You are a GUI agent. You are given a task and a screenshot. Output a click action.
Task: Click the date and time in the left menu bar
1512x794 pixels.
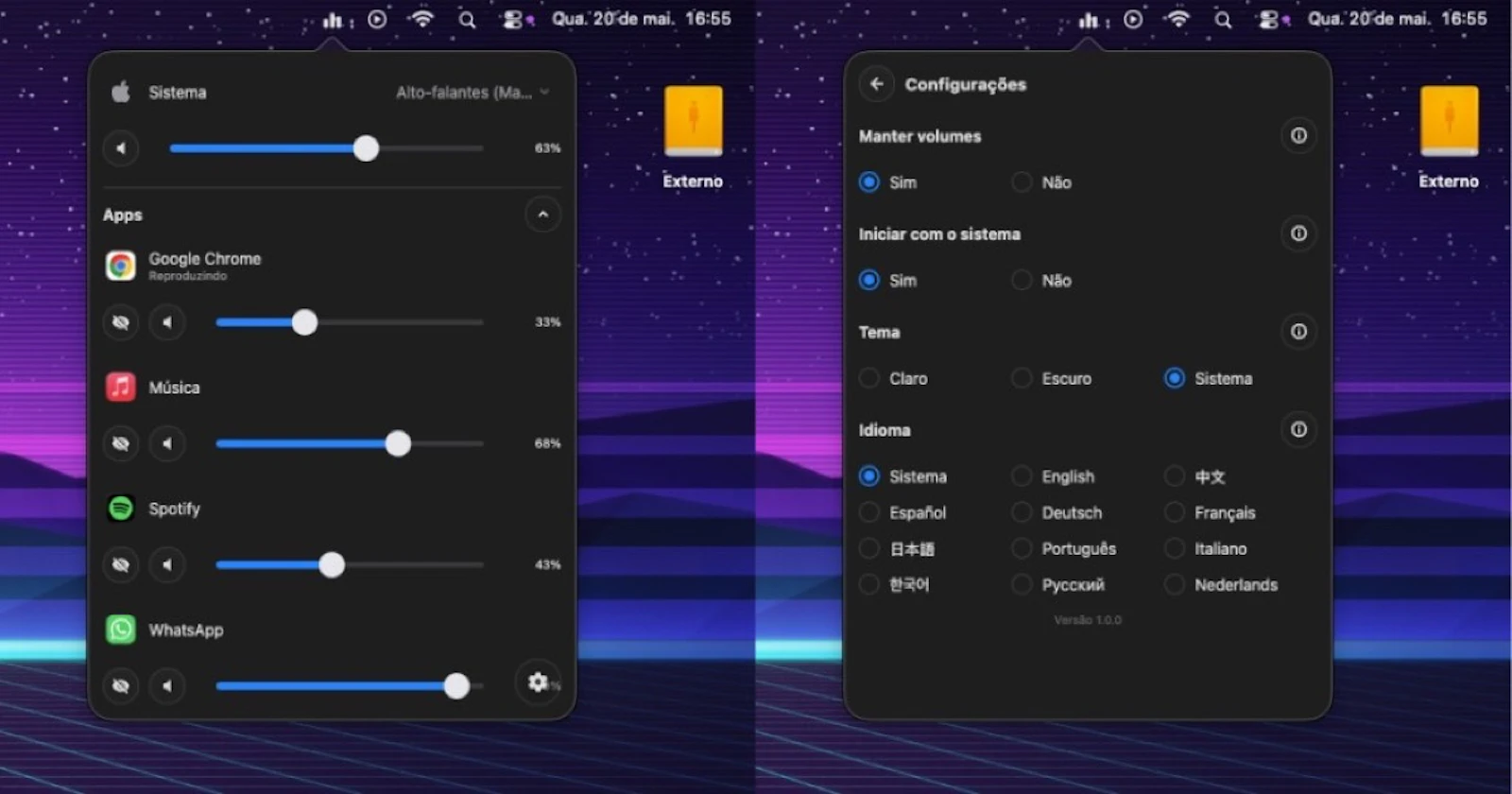642,19
